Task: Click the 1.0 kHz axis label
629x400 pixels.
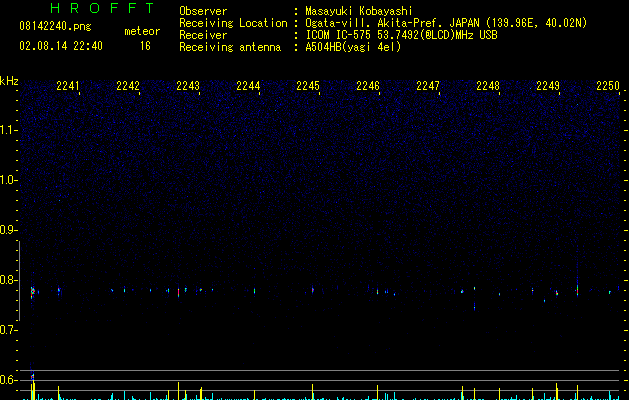Action: click(x=8, y=180)
